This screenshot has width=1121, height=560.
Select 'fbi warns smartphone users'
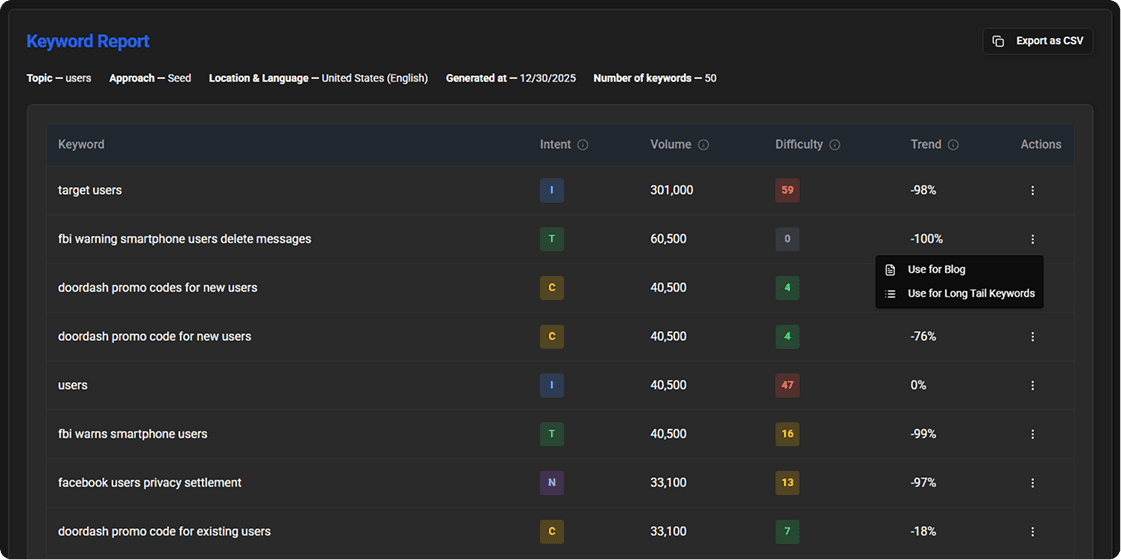pos(133,434)
